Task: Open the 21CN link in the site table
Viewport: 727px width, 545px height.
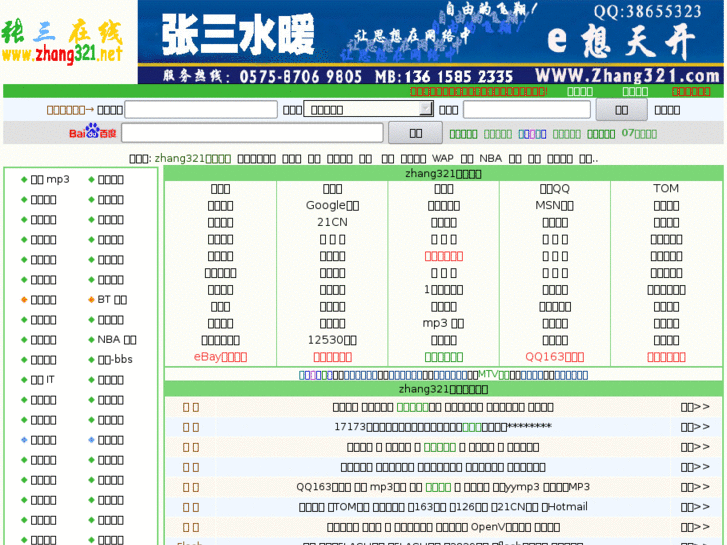Action: click(332, 222)
